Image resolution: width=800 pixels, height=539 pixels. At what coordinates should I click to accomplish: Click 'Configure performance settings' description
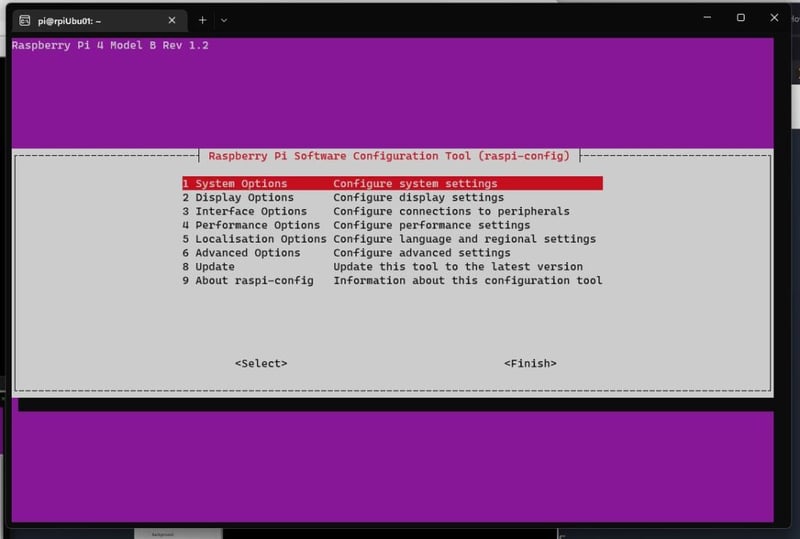(x=432, y=225)
